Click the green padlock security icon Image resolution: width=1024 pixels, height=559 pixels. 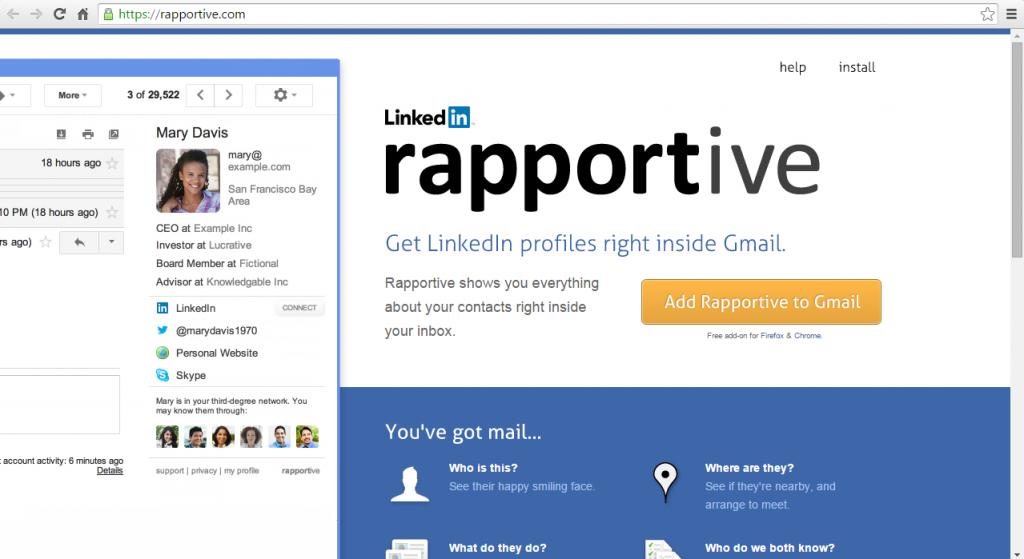pyautogui.click(x=108, y=14)
